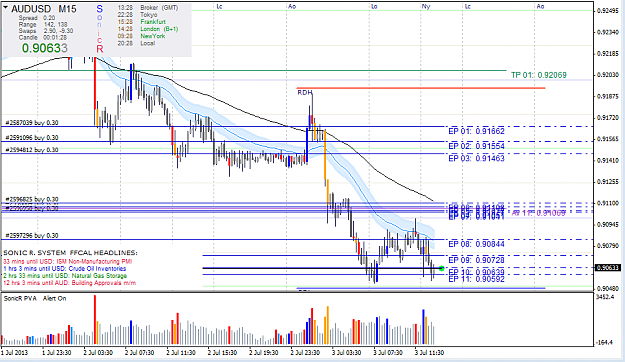Click the 20:28 Local clock row
The width and height of the screenshot is (625, 362).
tap(136, 43)
